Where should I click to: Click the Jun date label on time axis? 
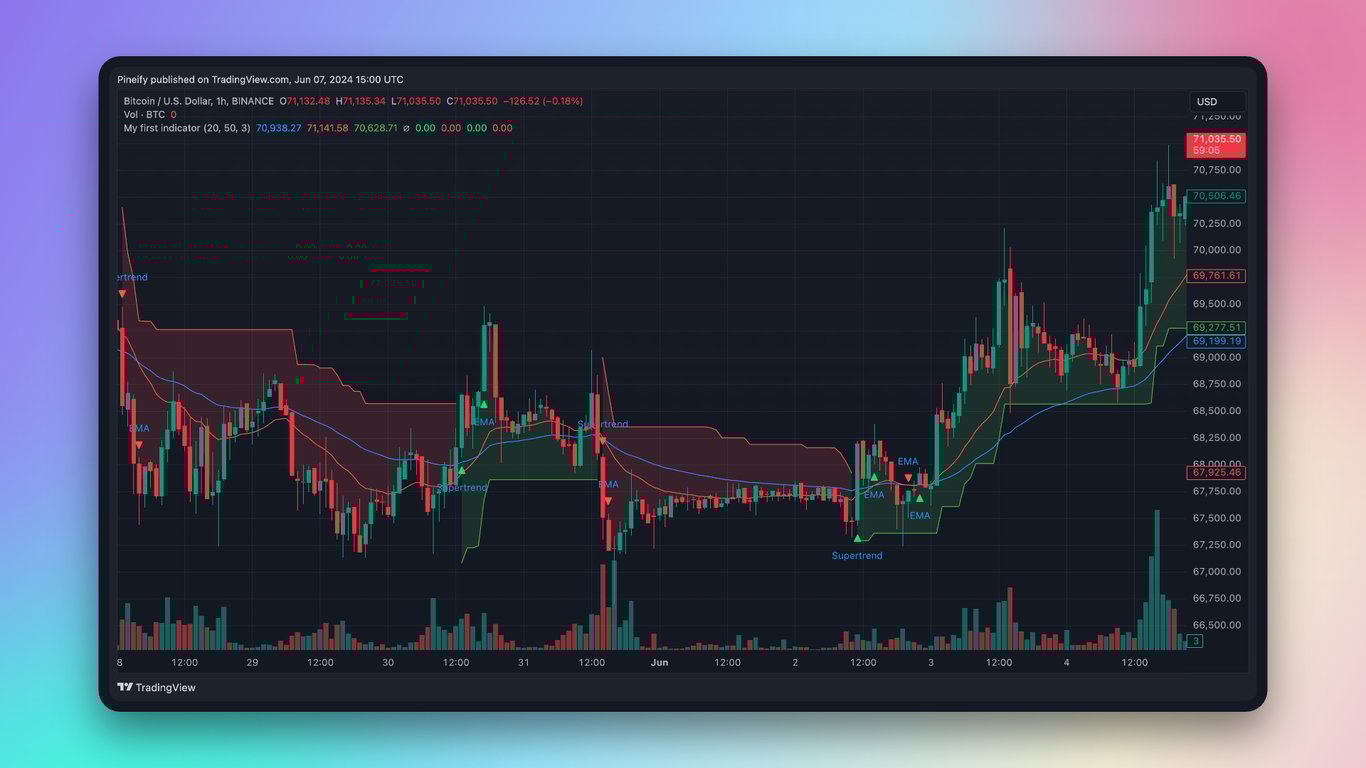click(659, 662)
